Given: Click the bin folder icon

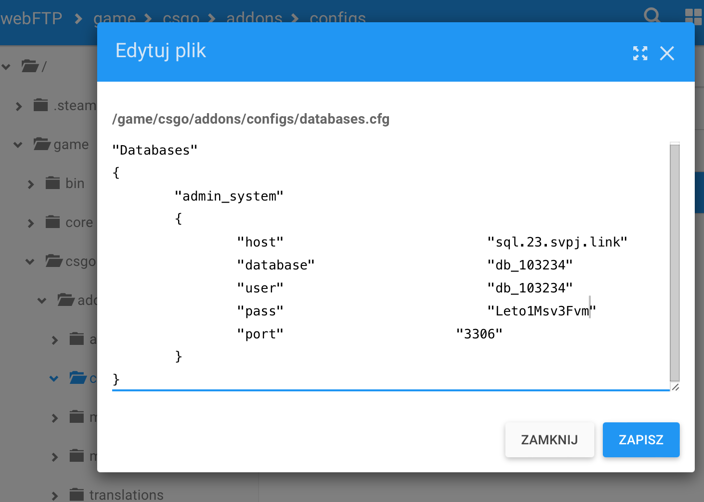Looking at the screenshot, I should [x=53, y=183].
